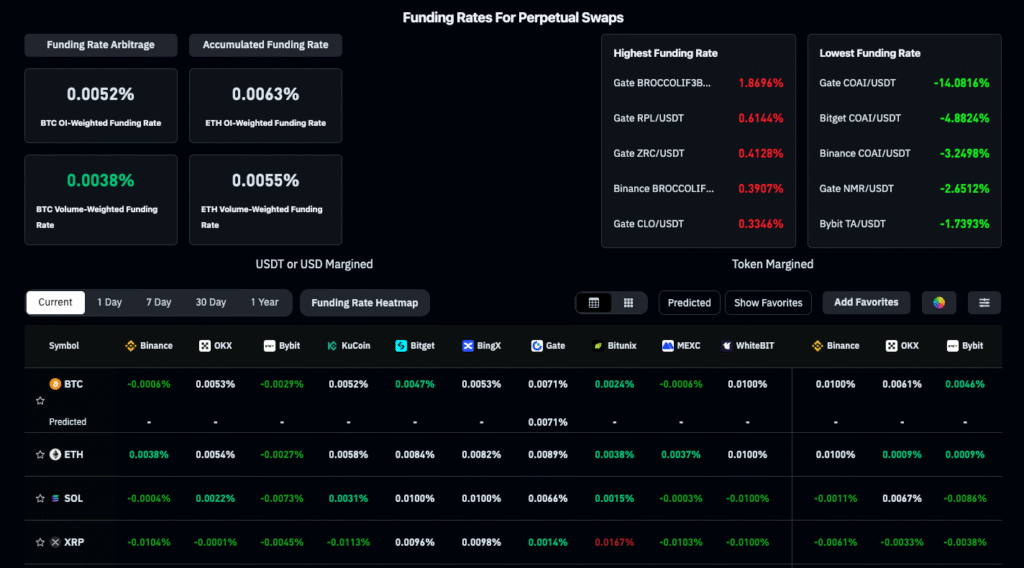Click the first Bybit logo in header
Screen dimensions: 1024x568
(269, 346)
